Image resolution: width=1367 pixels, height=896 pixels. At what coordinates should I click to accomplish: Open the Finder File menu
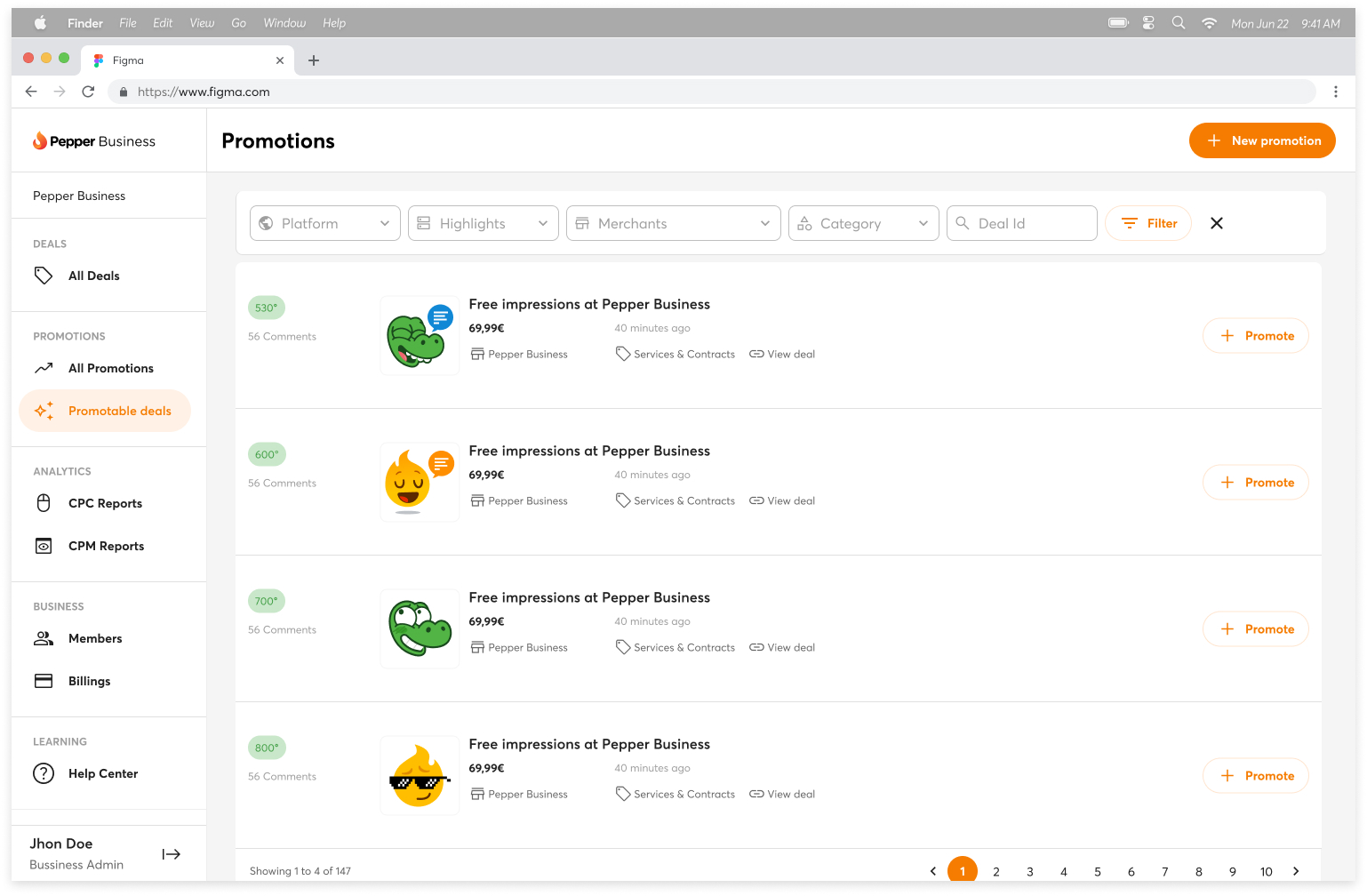tap(128, 23)
